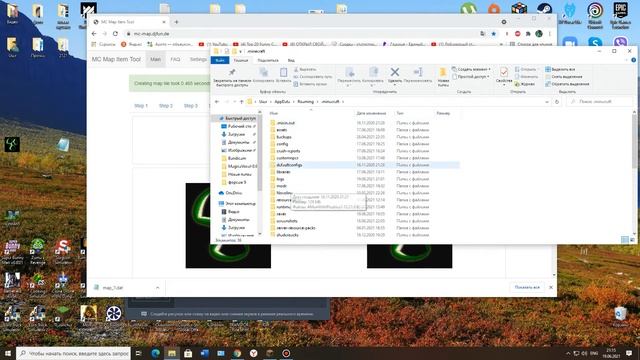The height and width of the screenshot is (360, 640).
Task: Click Chrome's three-dot menu icon
Action: coord(550,34)
